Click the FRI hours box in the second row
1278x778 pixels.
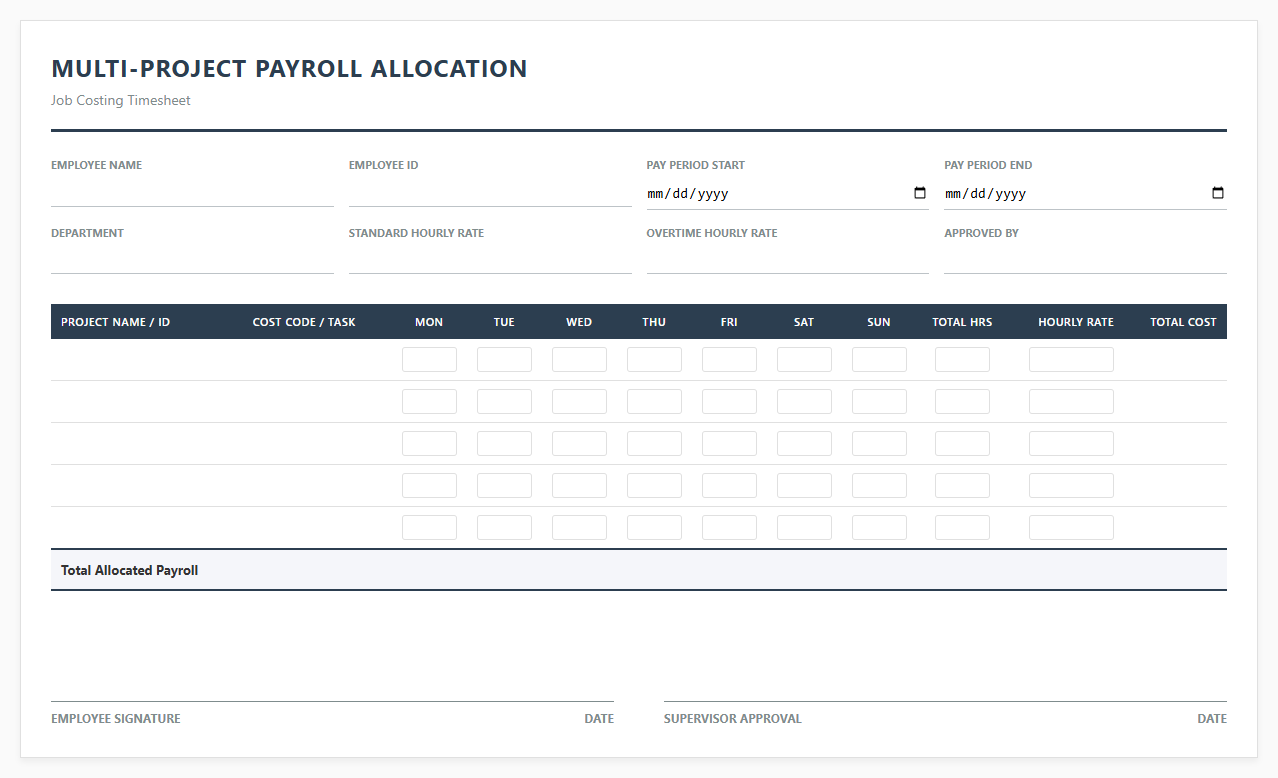click(x=729, y=402)
